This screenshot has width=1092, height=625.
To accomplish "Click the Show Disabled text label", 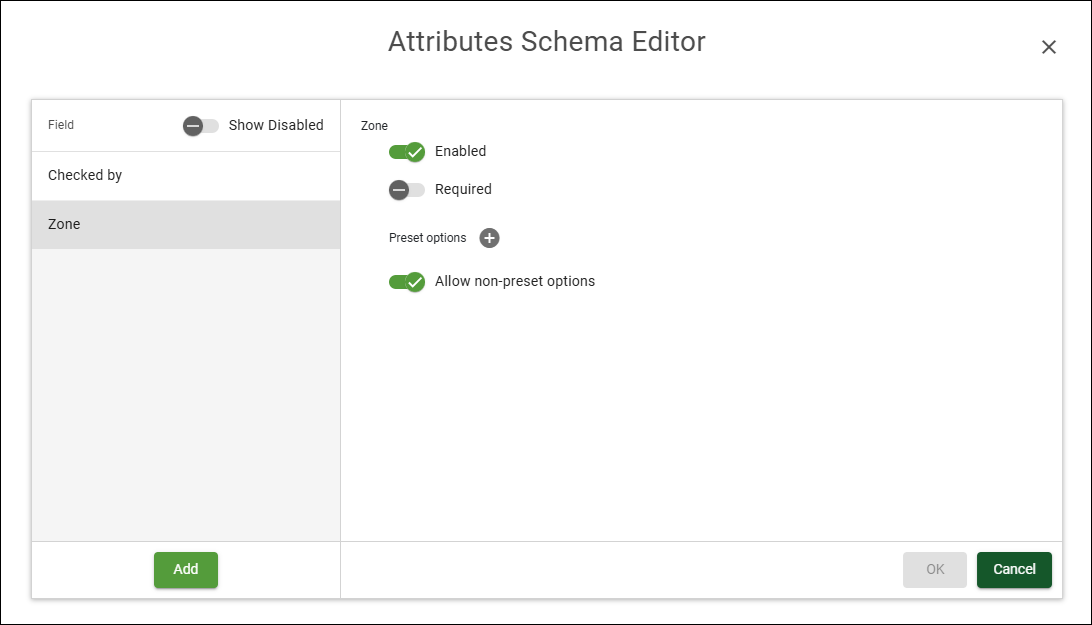I will tap(276, 125).
